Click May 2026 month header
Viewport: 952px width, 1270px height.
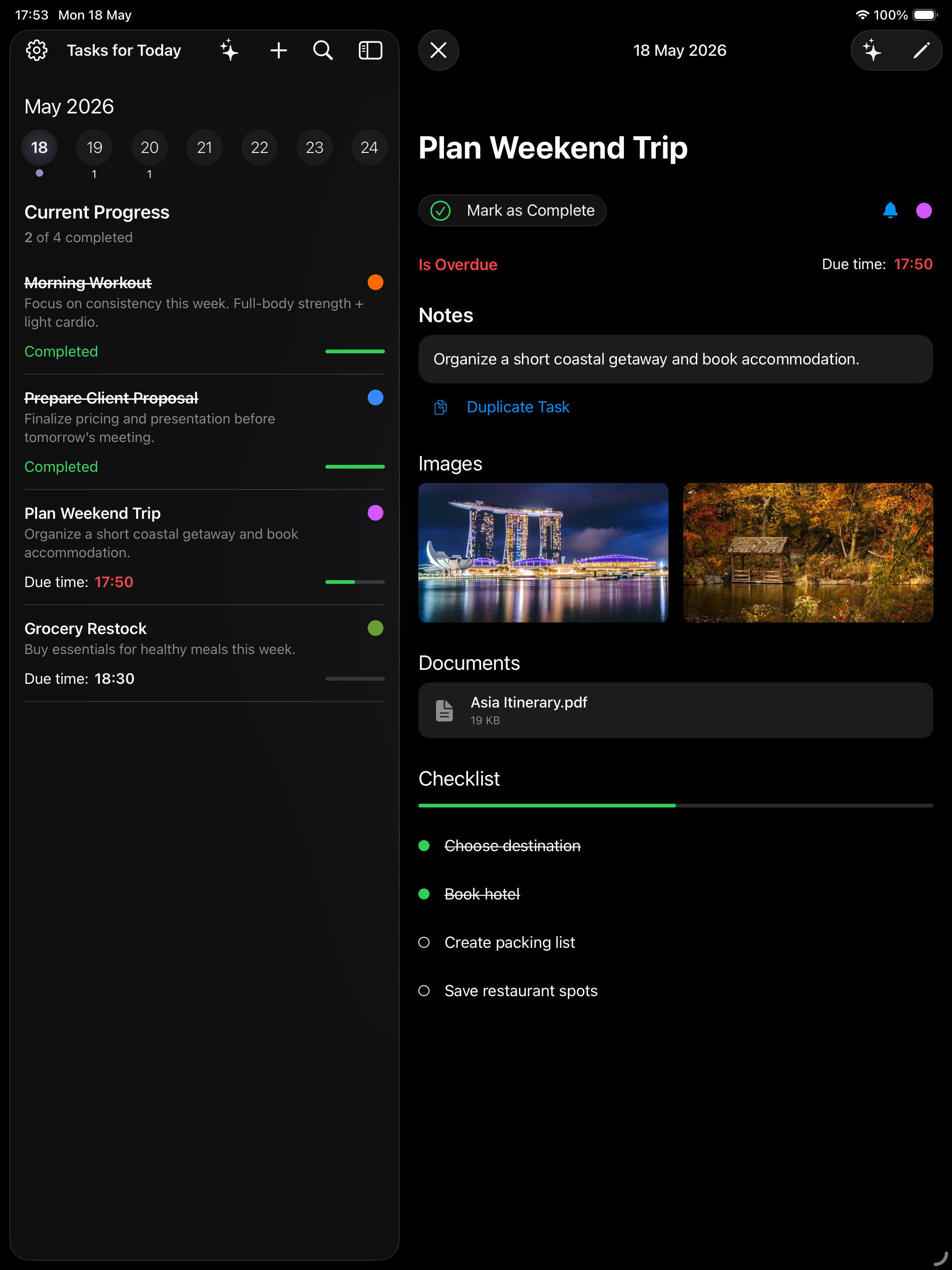pos(69,107)
